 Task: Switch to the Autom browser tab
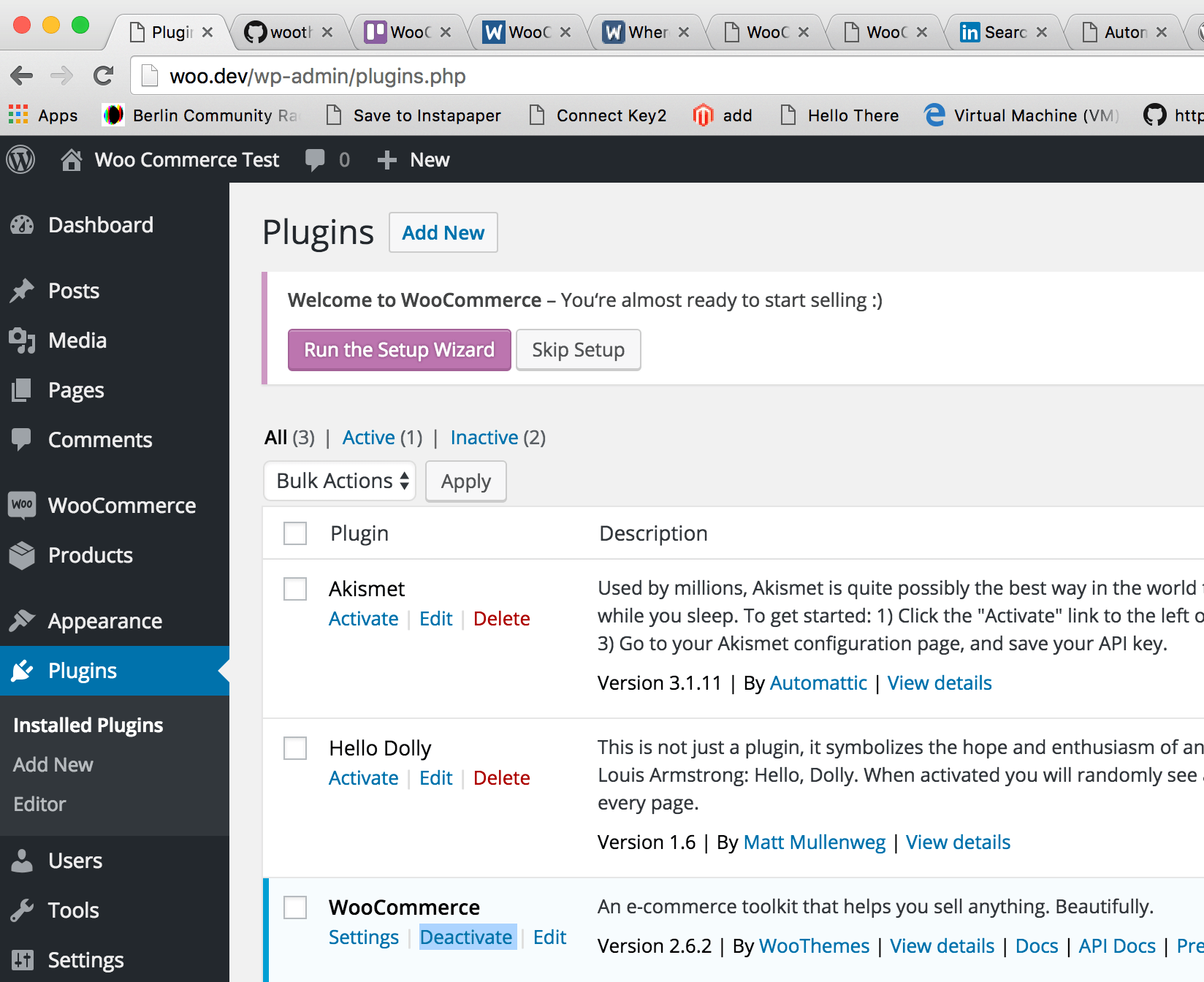point(1125,32)
